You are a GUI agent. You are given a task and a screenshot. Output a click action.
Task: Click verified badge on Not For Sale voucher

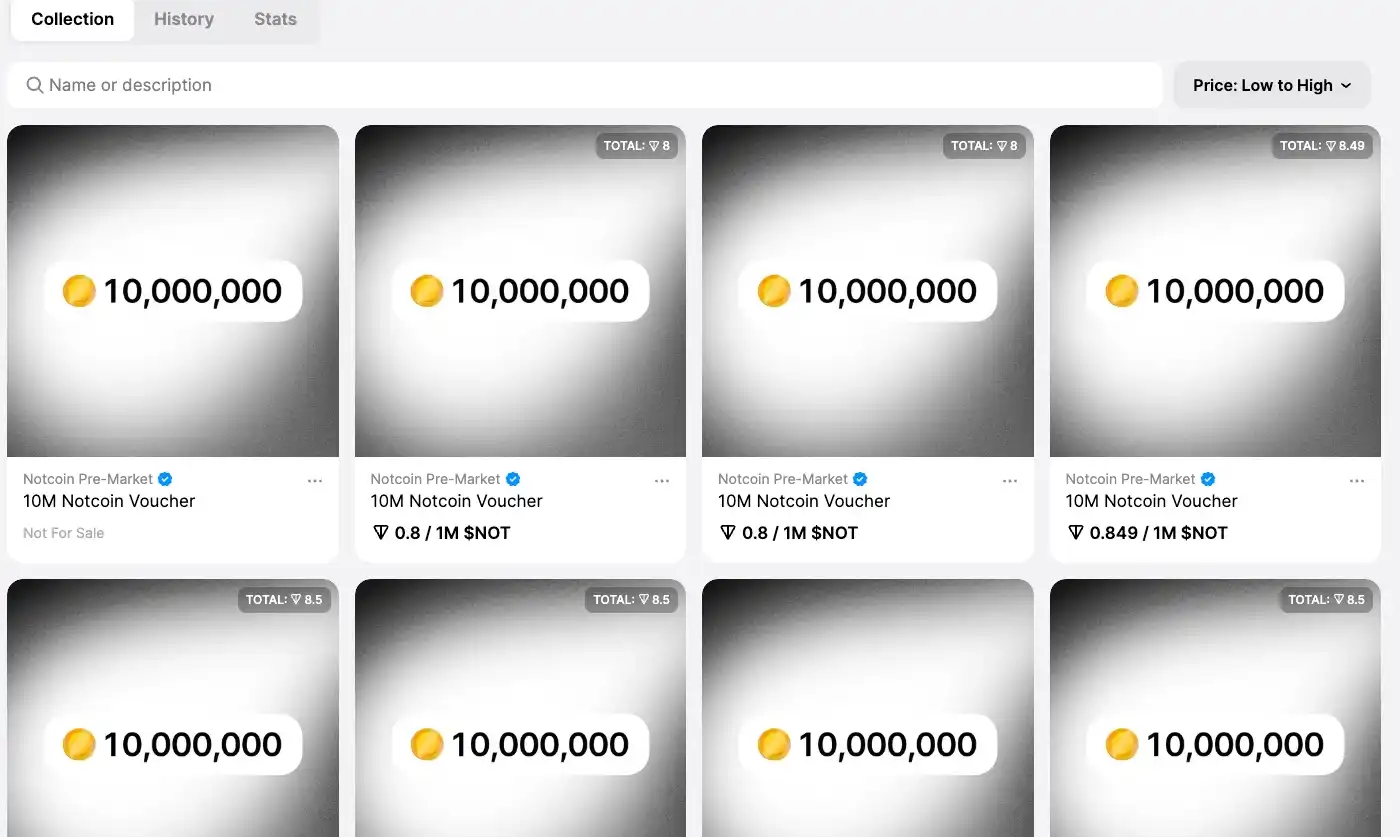165,479
